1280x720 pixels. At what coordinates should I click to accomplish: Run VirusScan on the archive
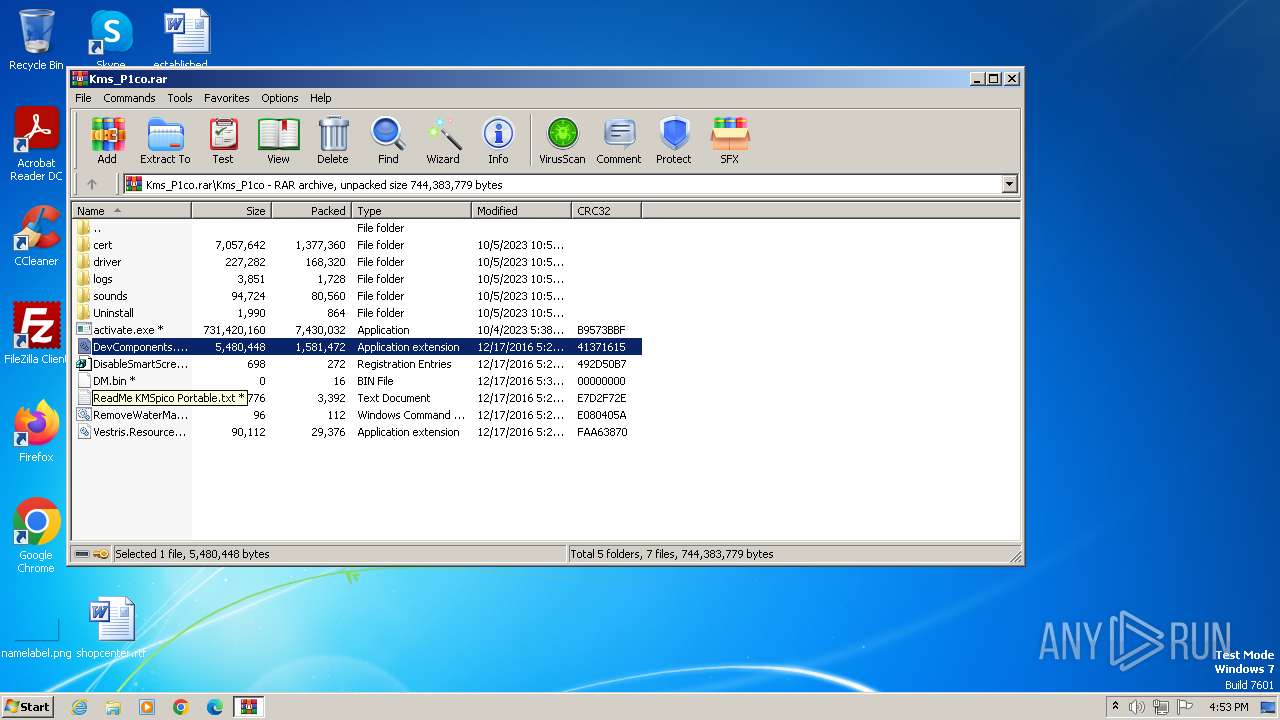(x=562, y=140)
